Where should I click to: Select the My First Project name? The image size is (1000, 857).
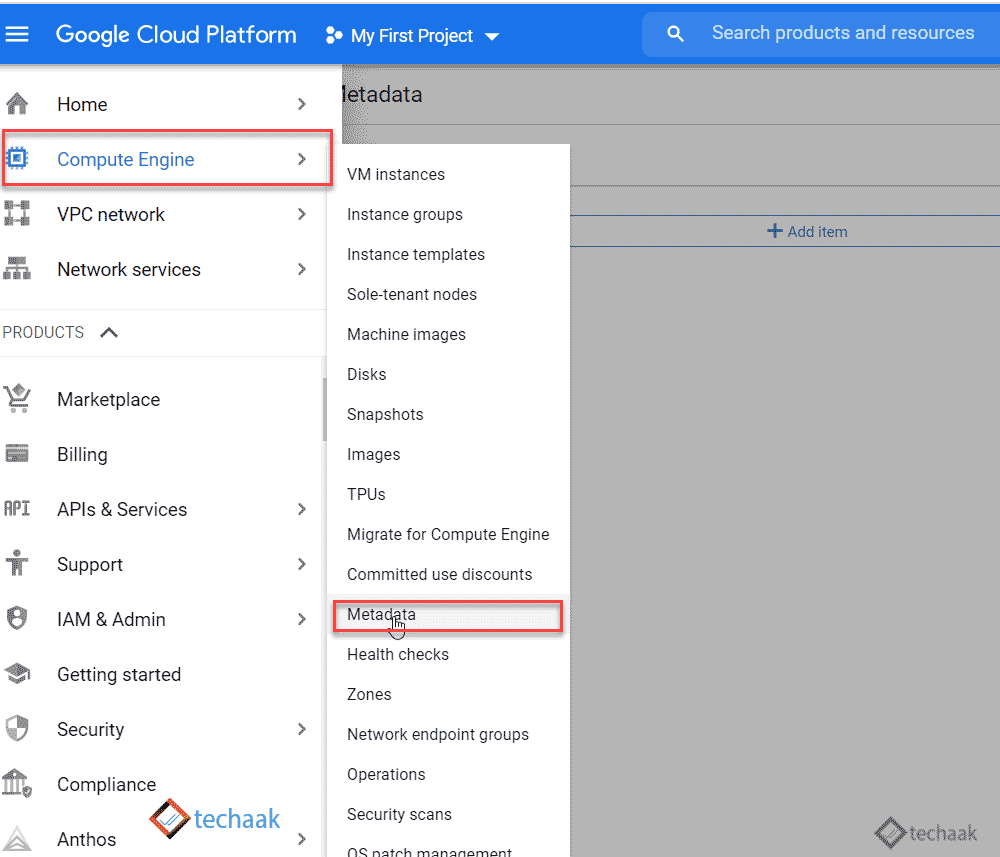pyautogui.click(x=411, y=36)
